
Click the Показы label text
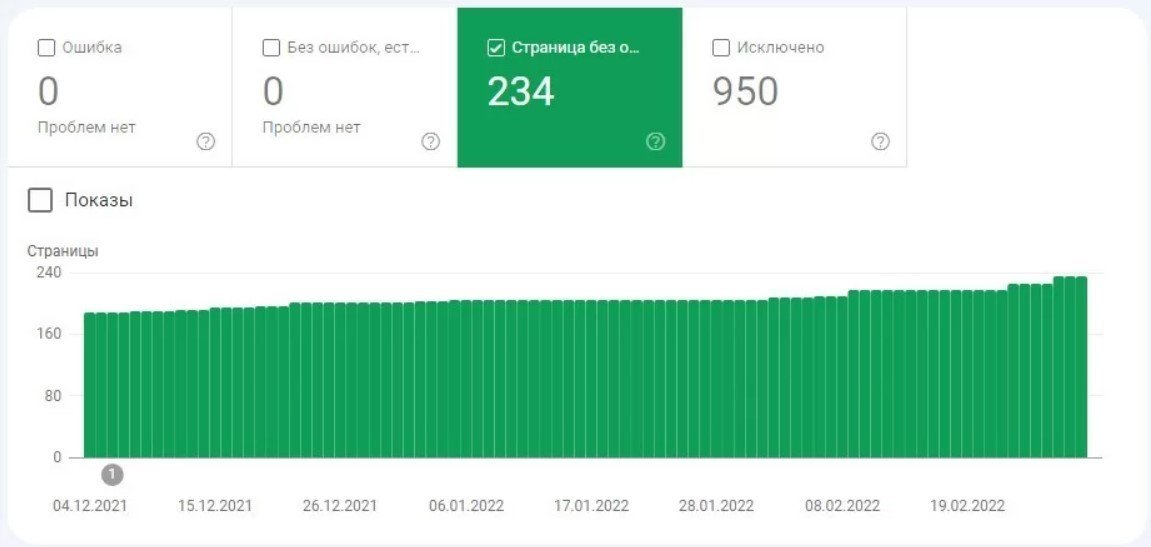coord(99,200)
